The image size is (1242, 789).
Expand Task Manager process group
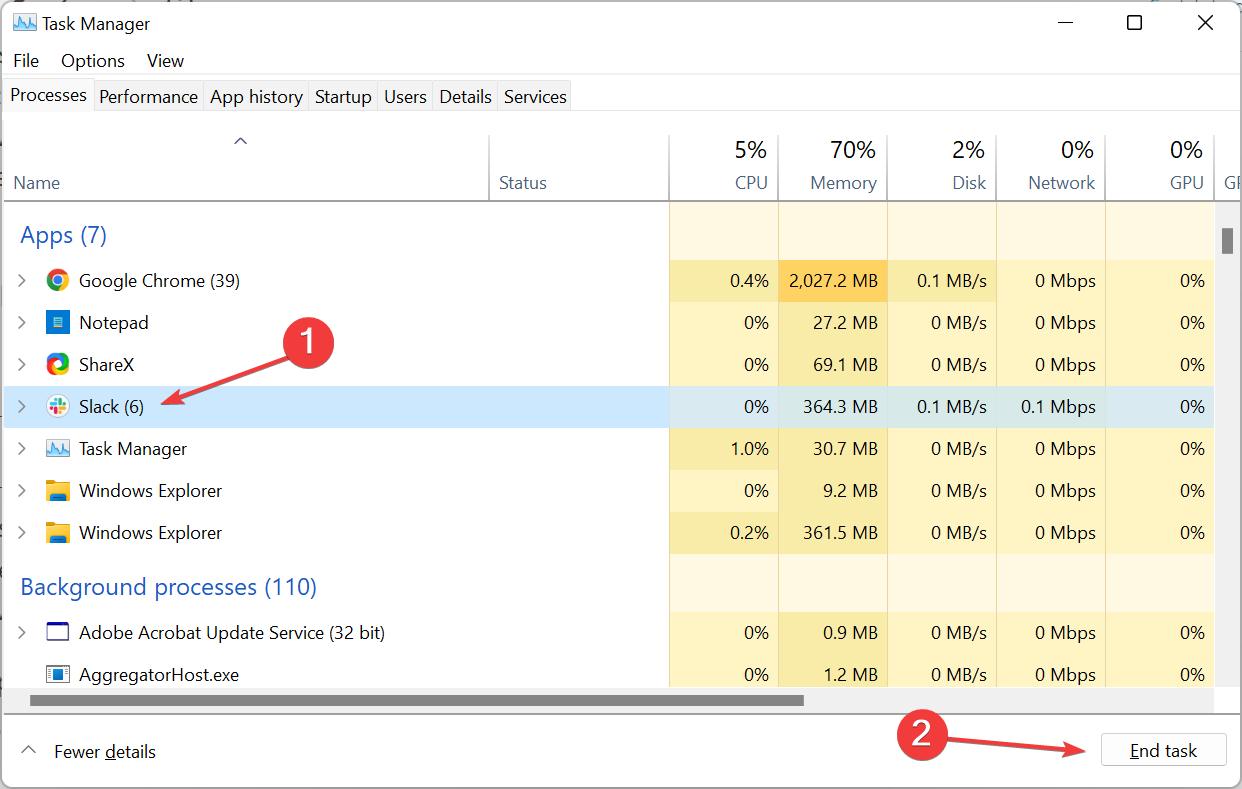coord(22,449)
